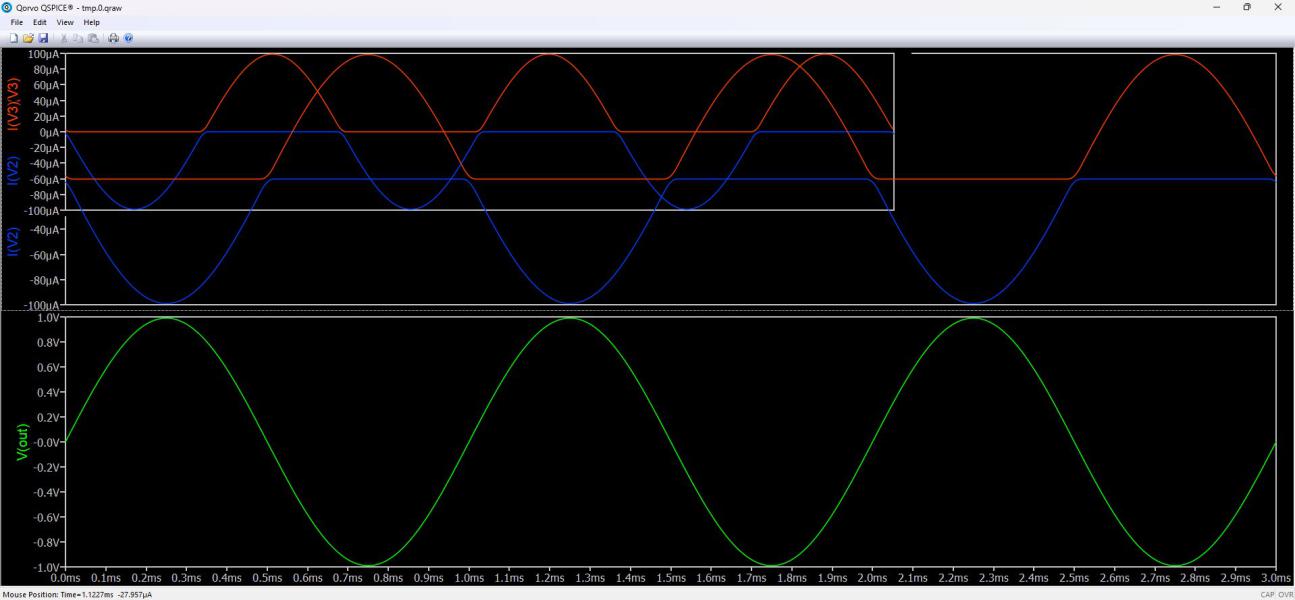
Task: Open a file with the folder icon
Action: point(28,38)
